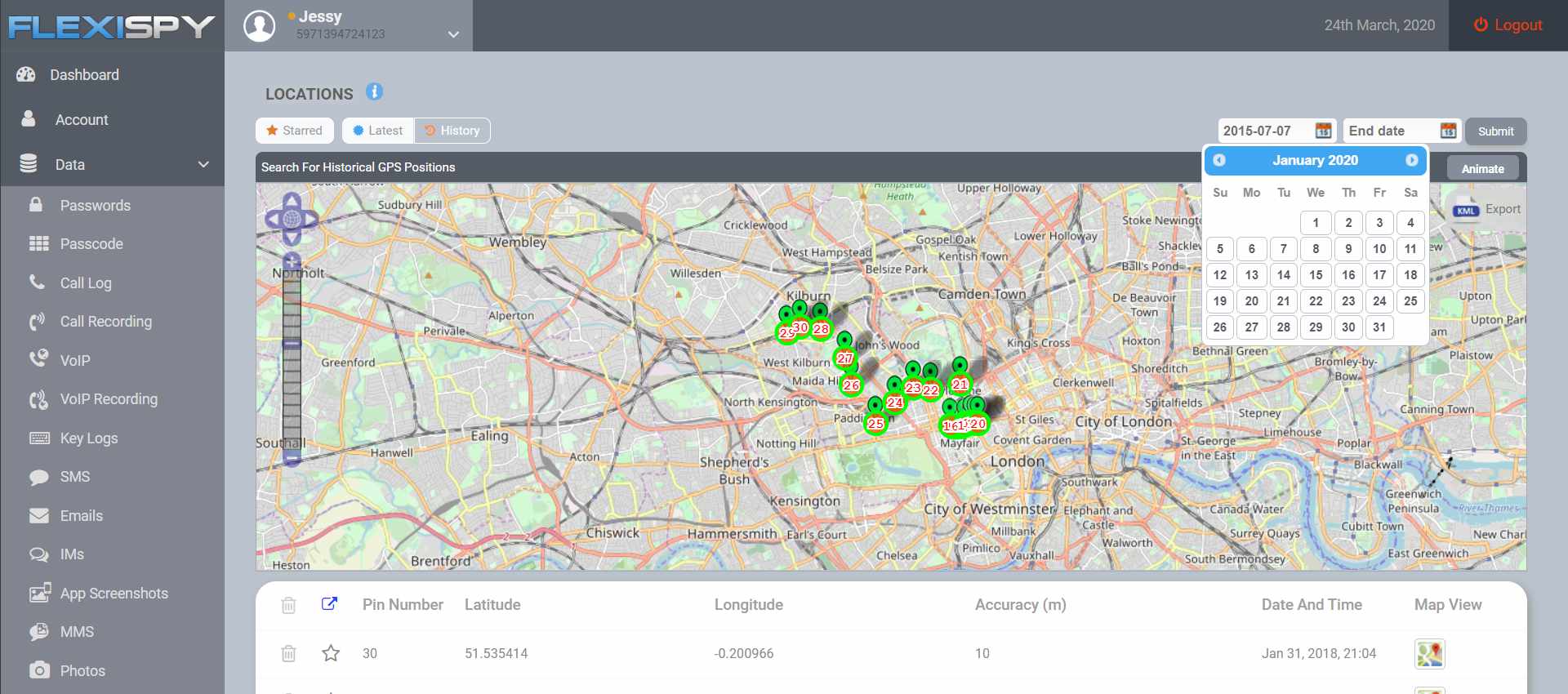
Task: Select map pin number 28
Action: [821, 329]
